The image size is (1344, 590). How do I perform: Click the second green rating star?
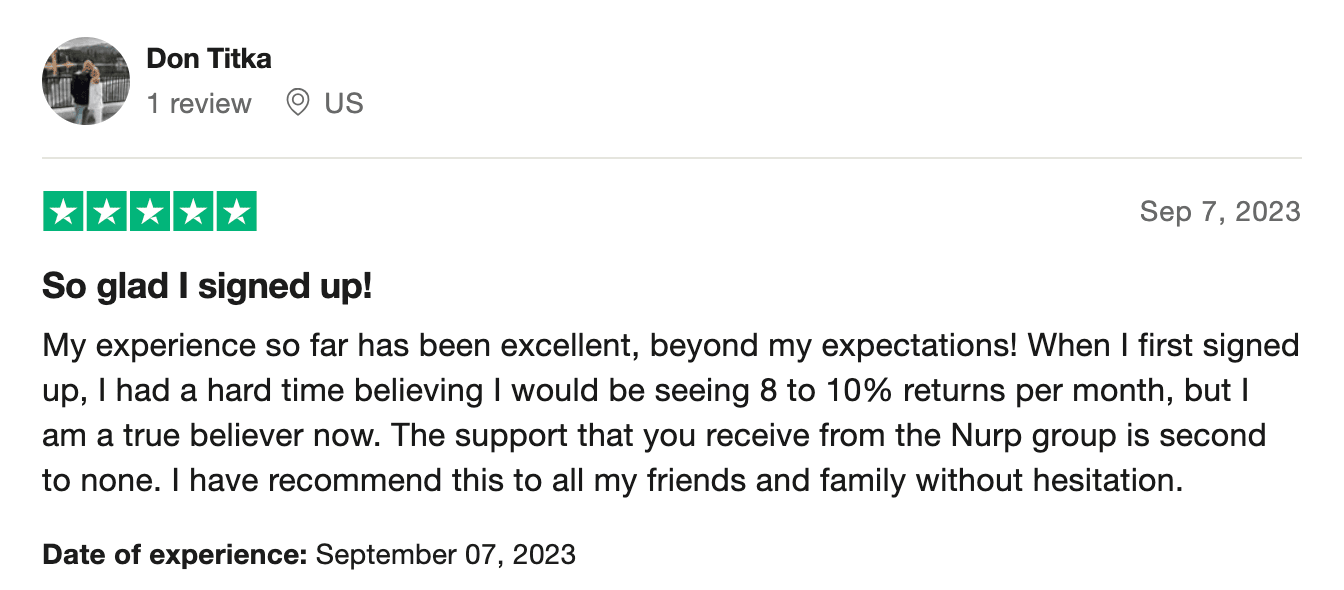(x=107, y=211)
